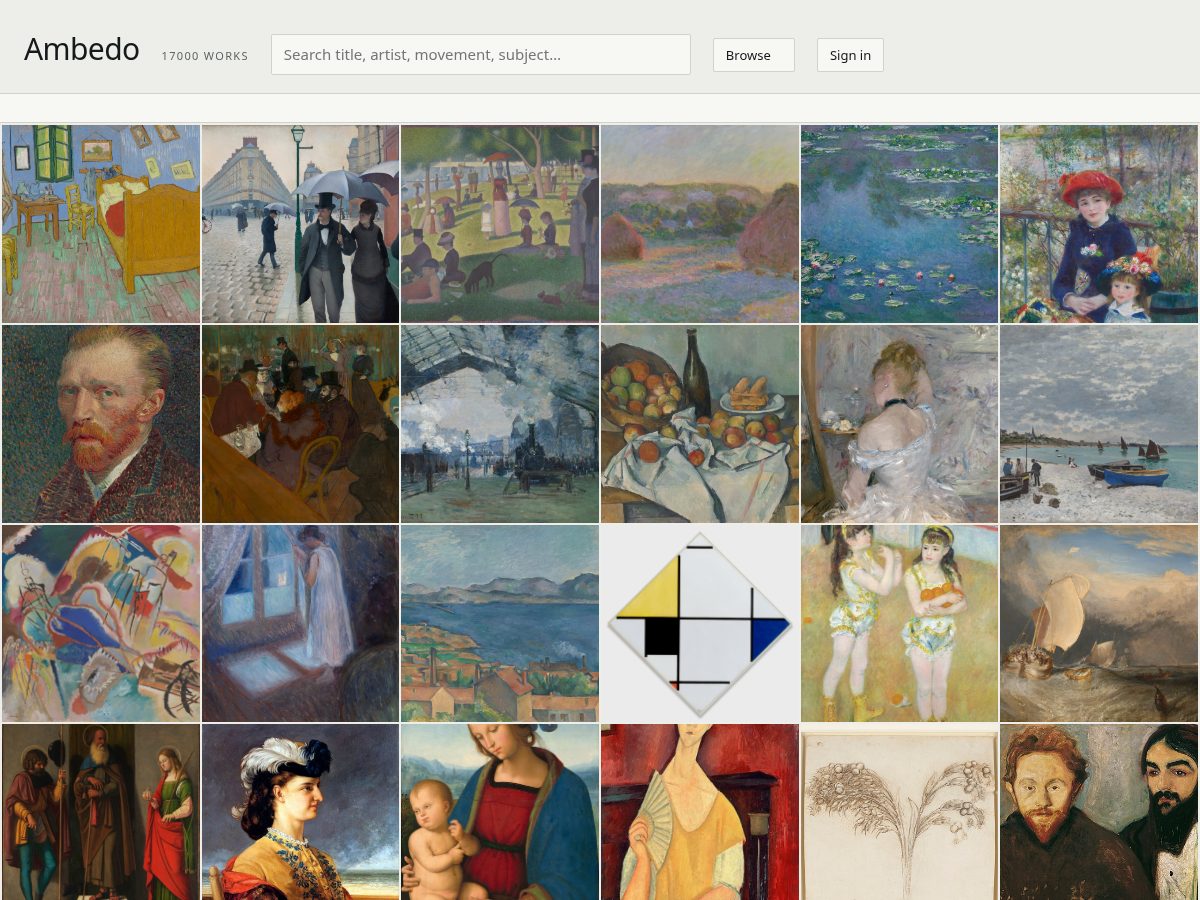Click the Sign in button
This screenshot has height=900, width=1200.
850,55
